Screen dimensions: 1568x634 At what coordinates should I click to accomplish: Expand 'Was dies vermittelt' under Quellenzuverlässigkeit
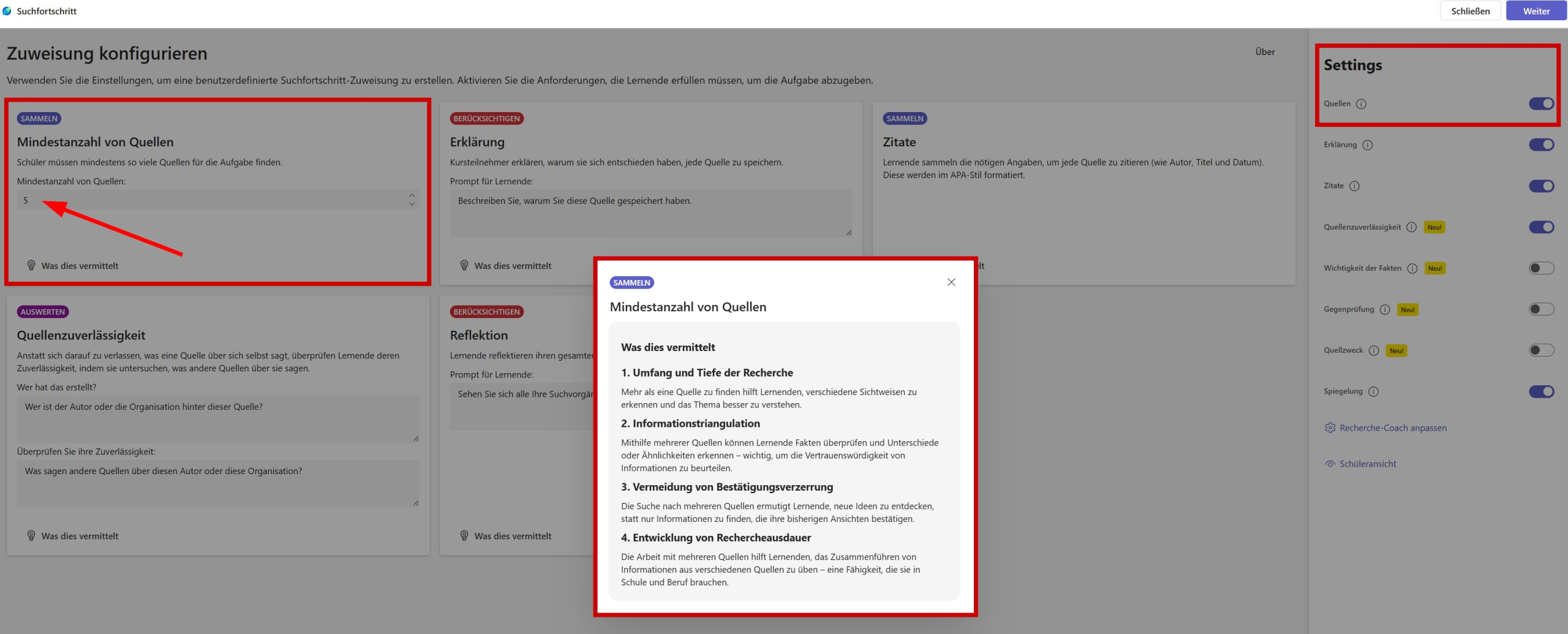(x=80, y=536)
